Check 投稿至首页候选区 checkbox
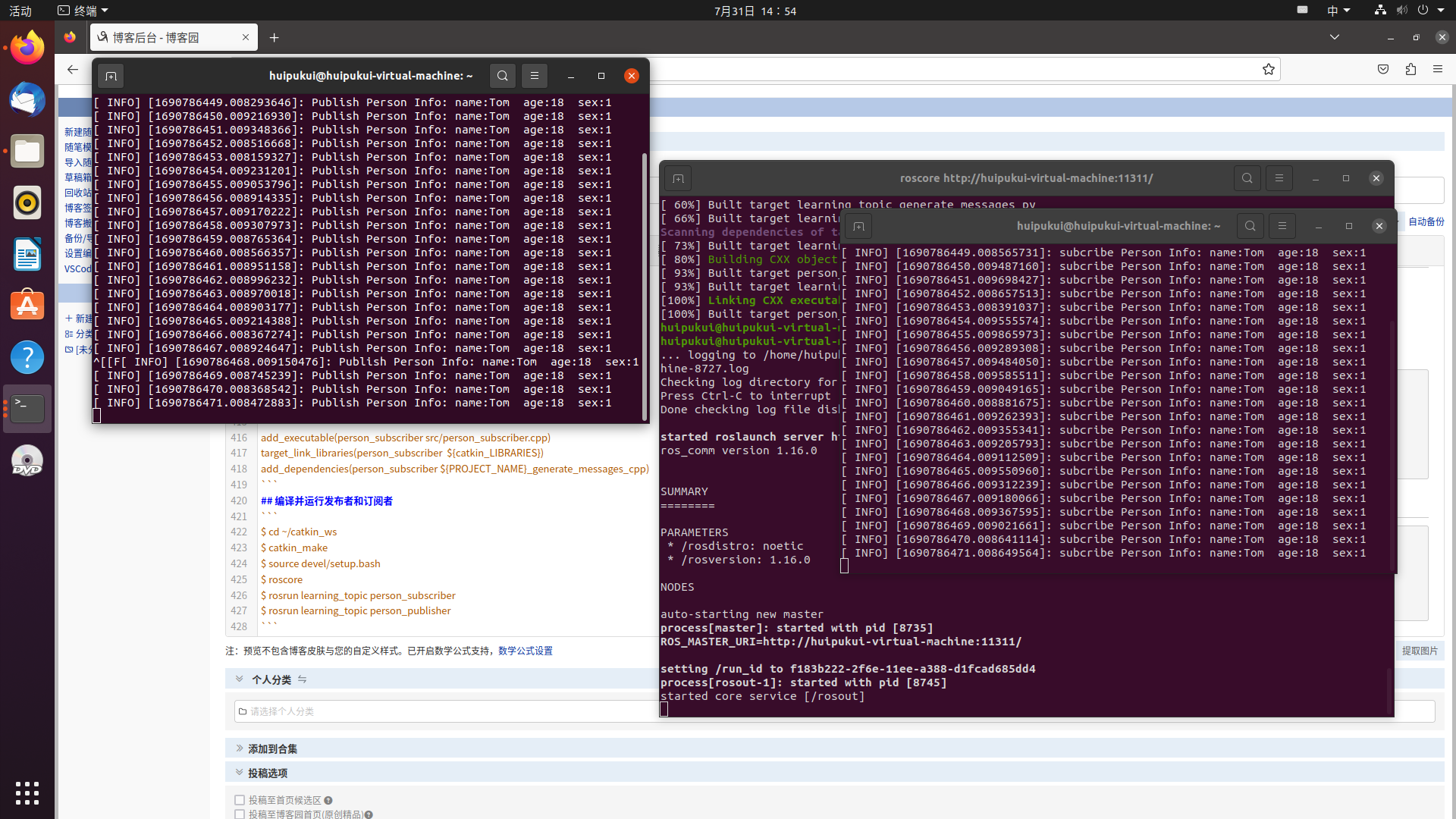 240,800
